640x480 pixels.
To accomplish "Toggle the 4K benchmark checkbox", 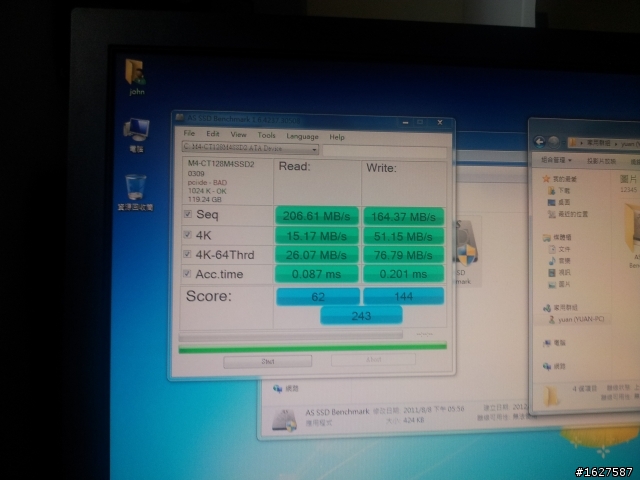I will coord(187,234).
